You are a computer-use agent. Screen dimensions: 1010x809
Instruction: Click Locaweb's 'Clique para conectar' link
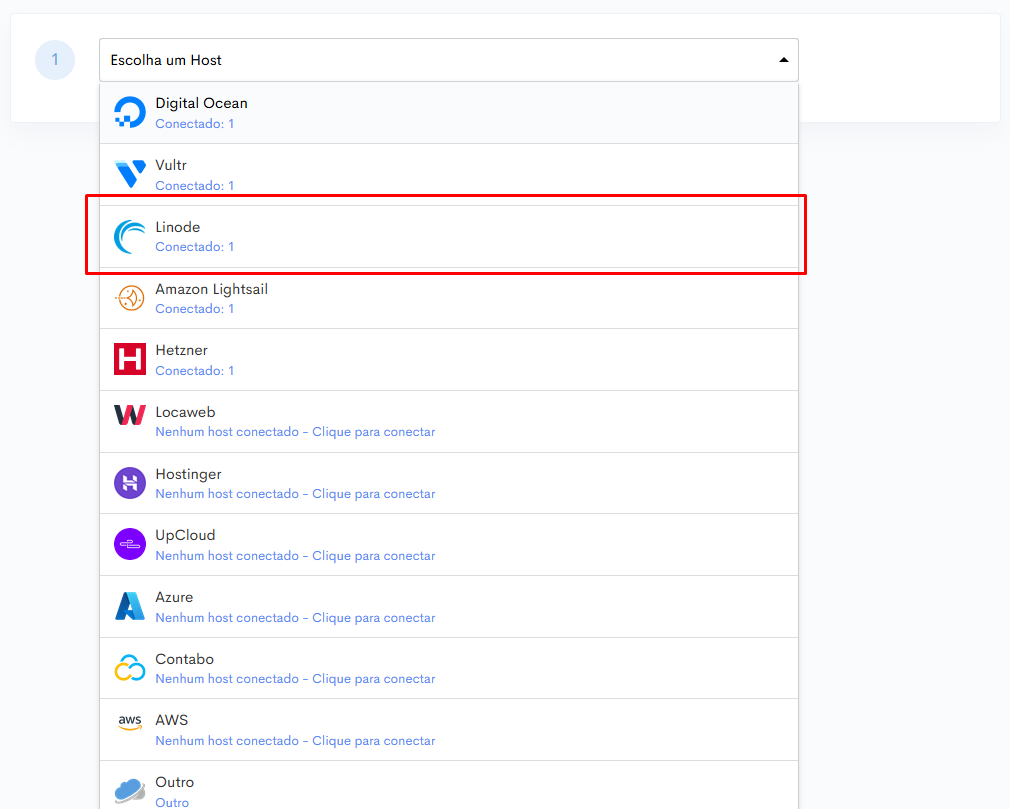[x=374, y=432]
